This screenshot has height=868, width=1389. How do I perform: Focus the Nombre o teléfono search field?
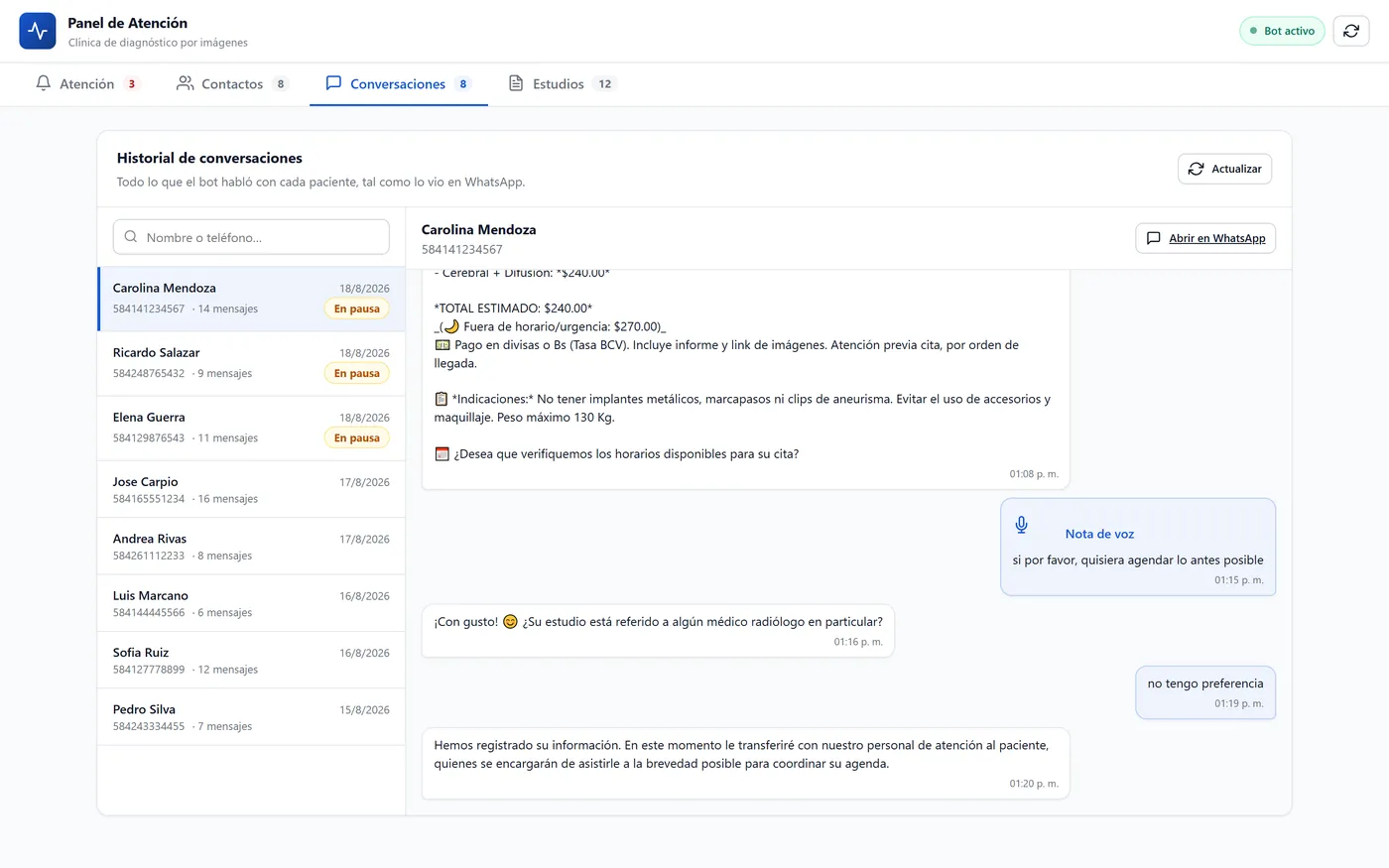coord(251,237)
